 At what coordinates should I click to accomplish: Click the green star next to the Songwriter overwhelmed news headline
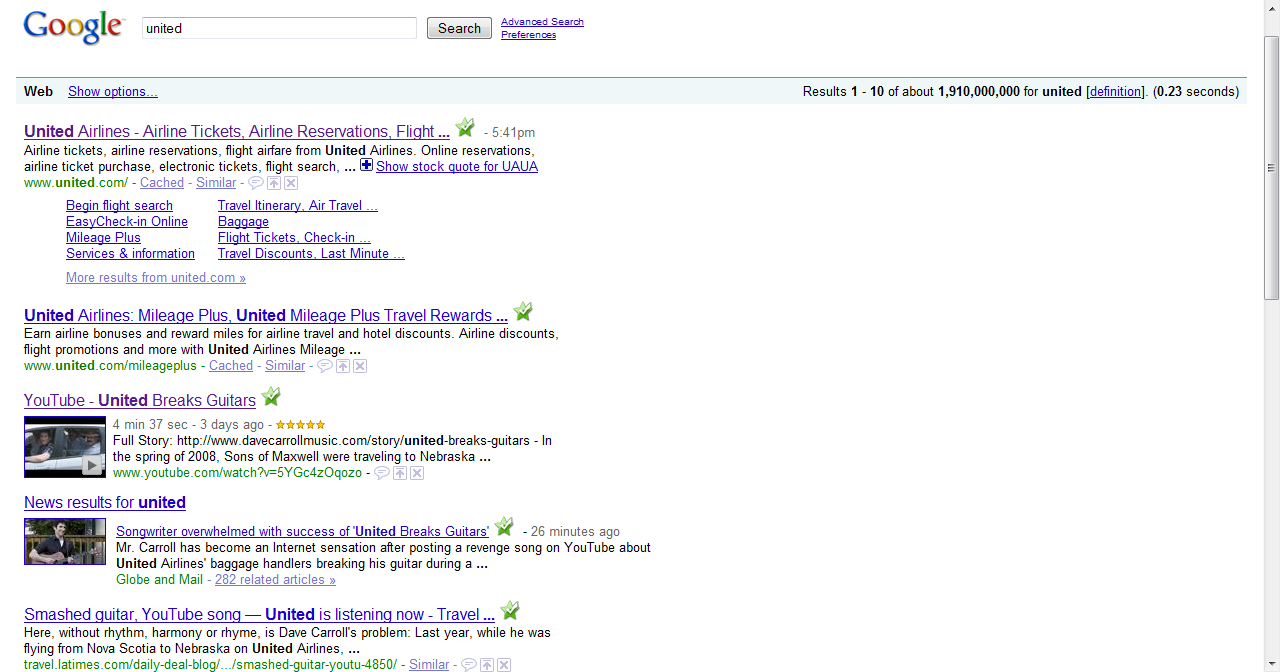[504, 527]
